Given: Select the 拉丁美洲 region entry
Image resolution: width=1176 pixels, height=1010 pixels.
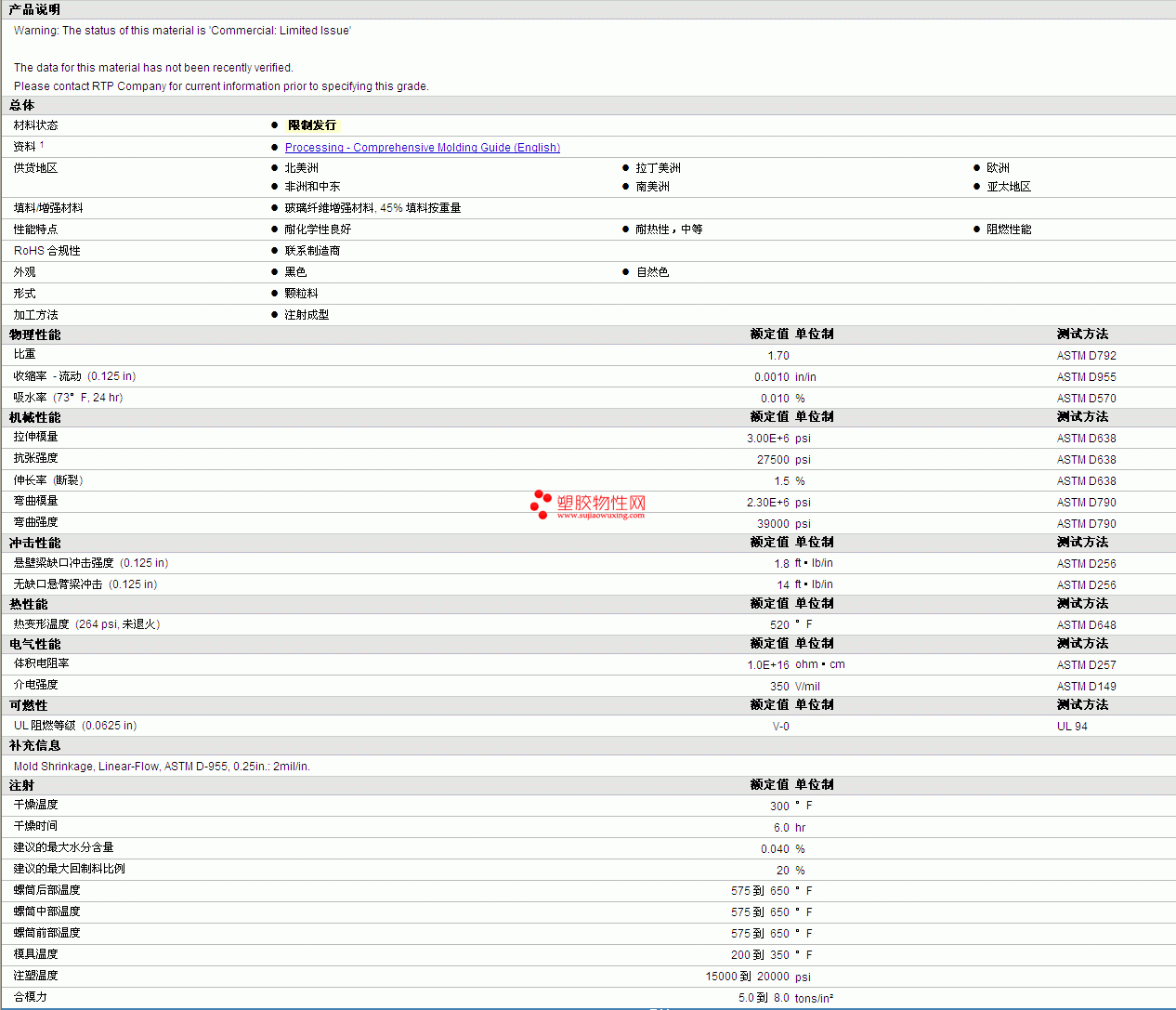Looking at the screenshot, I should (658, 168).
